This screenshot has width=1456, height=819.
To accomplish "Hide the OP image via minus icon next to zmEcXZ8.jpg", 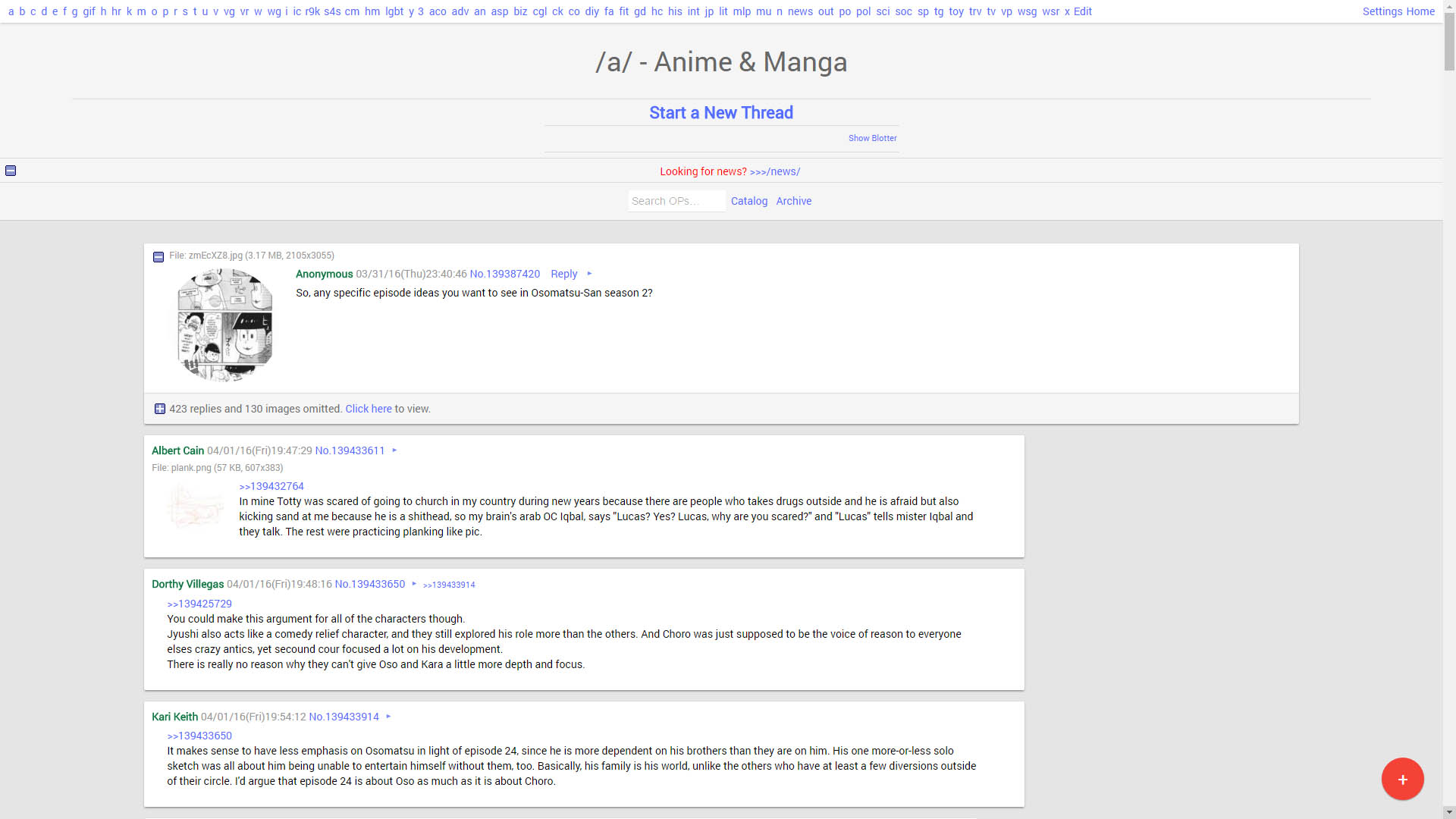I will [x=158, y=256].
